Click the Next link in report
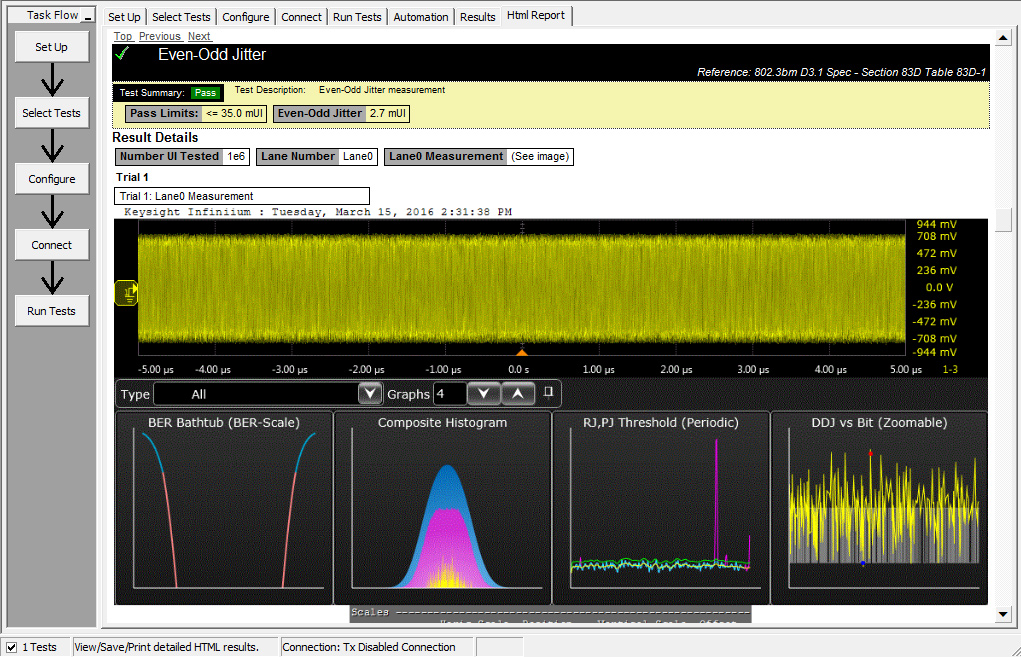This screenshot has height=657, width=1021. click(199, 36)
